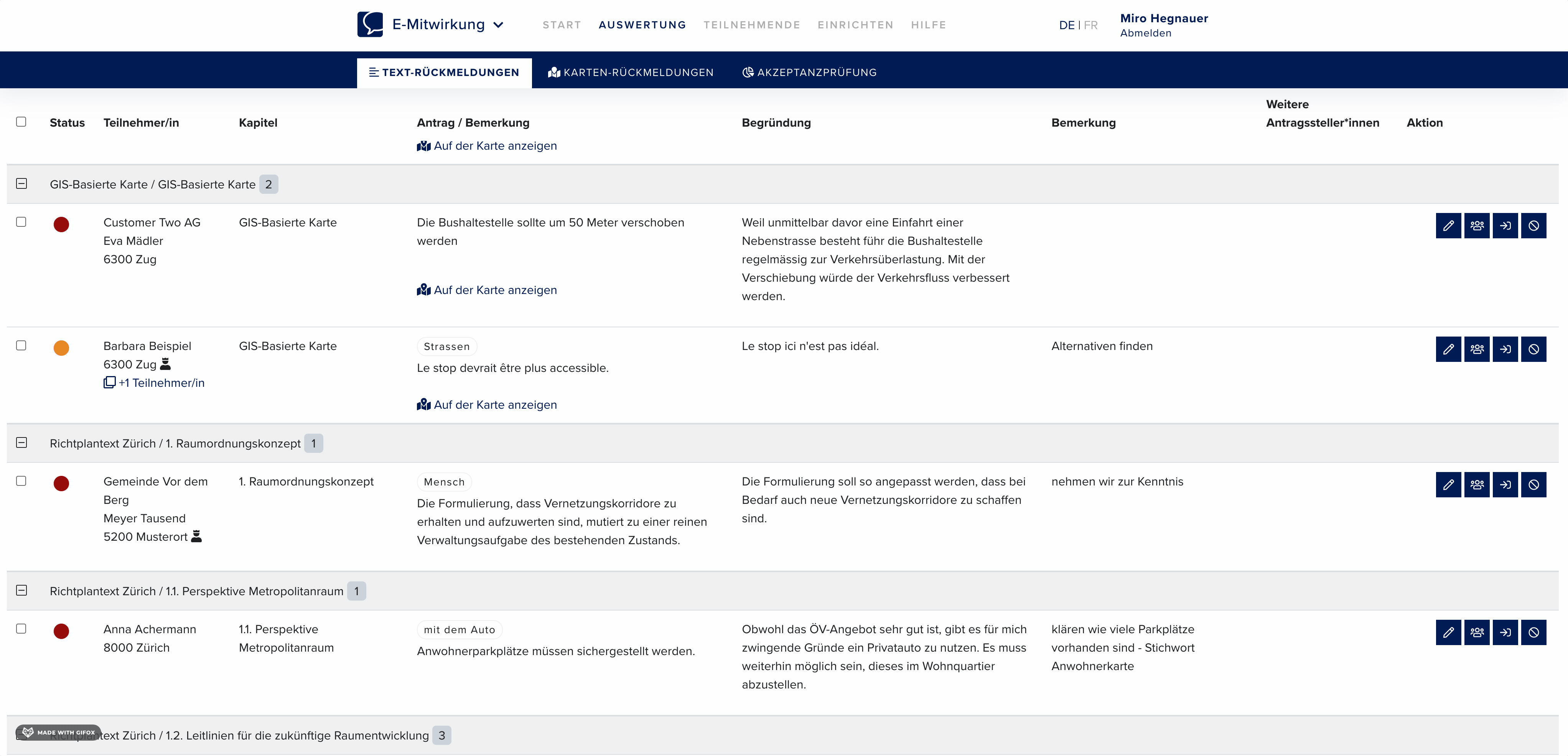Viewport: 1568px width, 756px height.
Task: Click the Status column header
Action: coord(67,122)
